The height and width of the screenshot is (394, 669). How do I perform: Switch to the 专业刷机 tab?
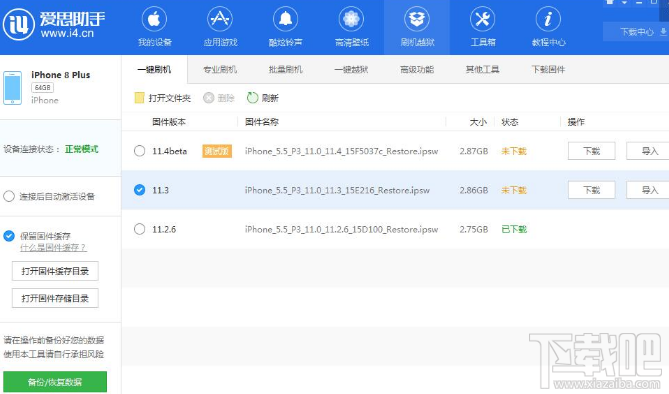[220, 70]
